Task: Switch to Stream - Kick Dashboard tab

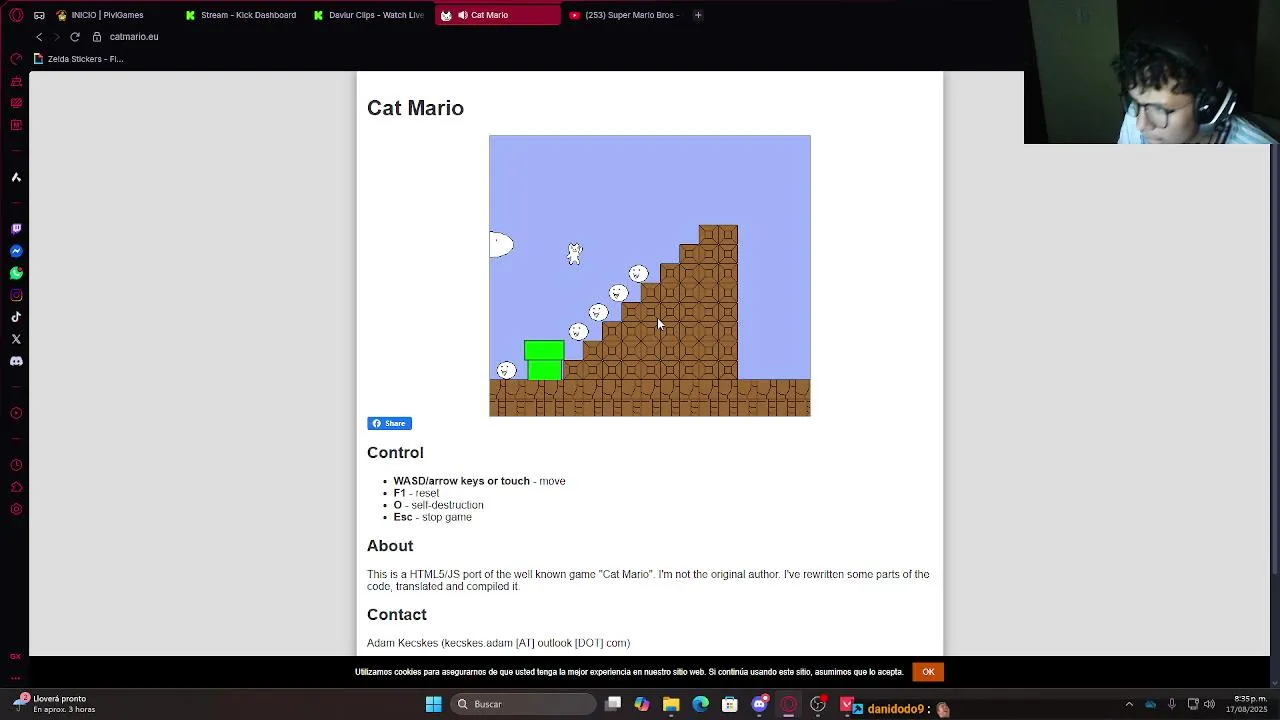Action: coord(241,15)
